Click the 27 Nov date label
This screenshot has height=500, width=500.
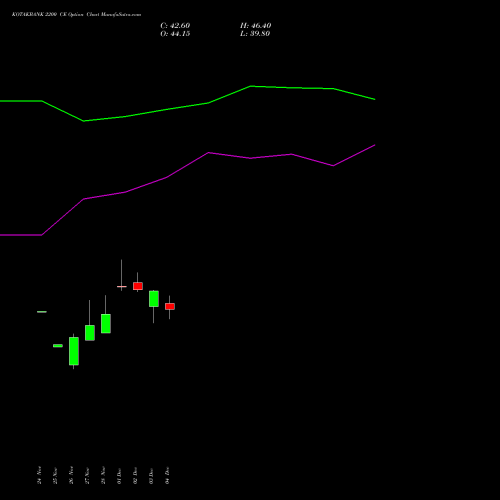pyautogui.click(x=87, y=475)
